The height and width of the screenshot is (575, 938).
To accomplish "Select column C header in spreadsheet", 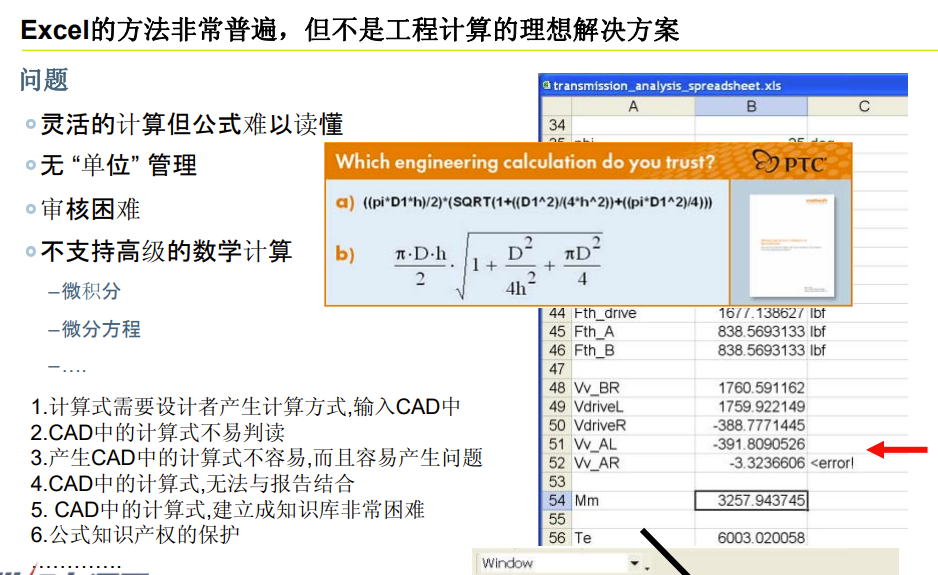I will point(863,107).
